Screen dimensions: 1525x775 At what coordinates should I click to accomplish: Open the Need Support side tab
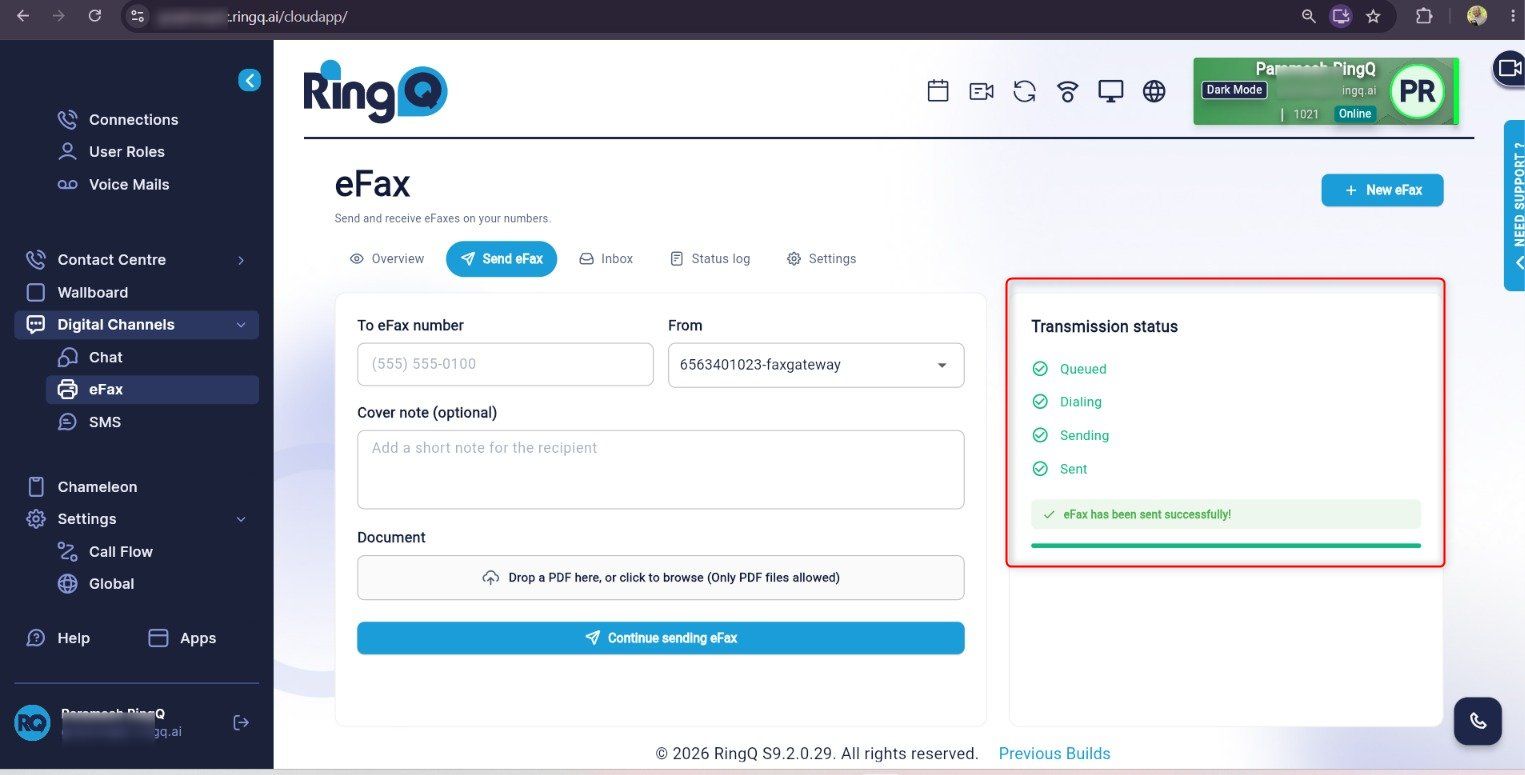(x=1514, y=206)
